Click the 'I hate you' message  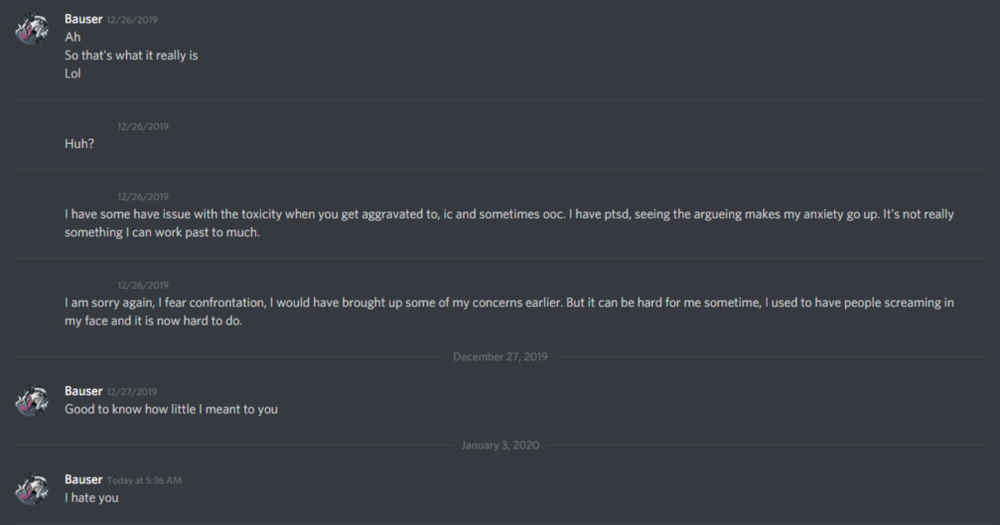point(92,497)
